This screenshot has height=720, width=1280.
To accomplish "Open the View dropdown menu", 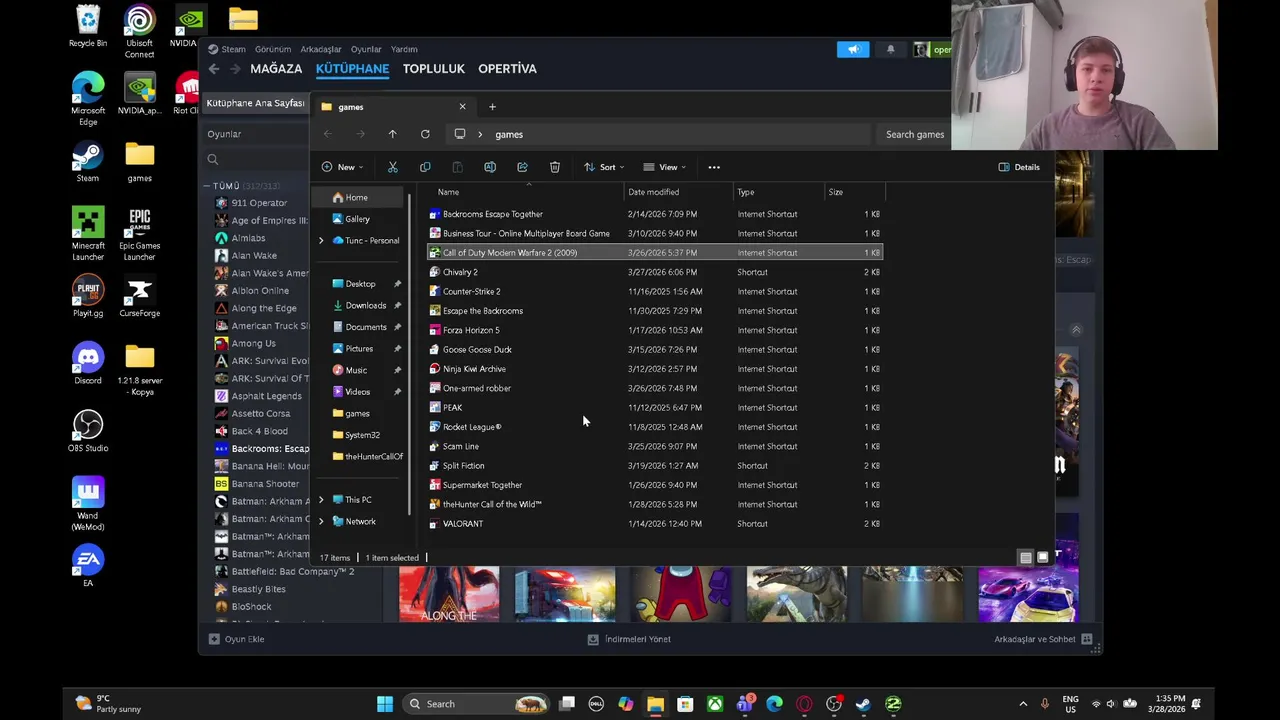I will click(664, 167).
